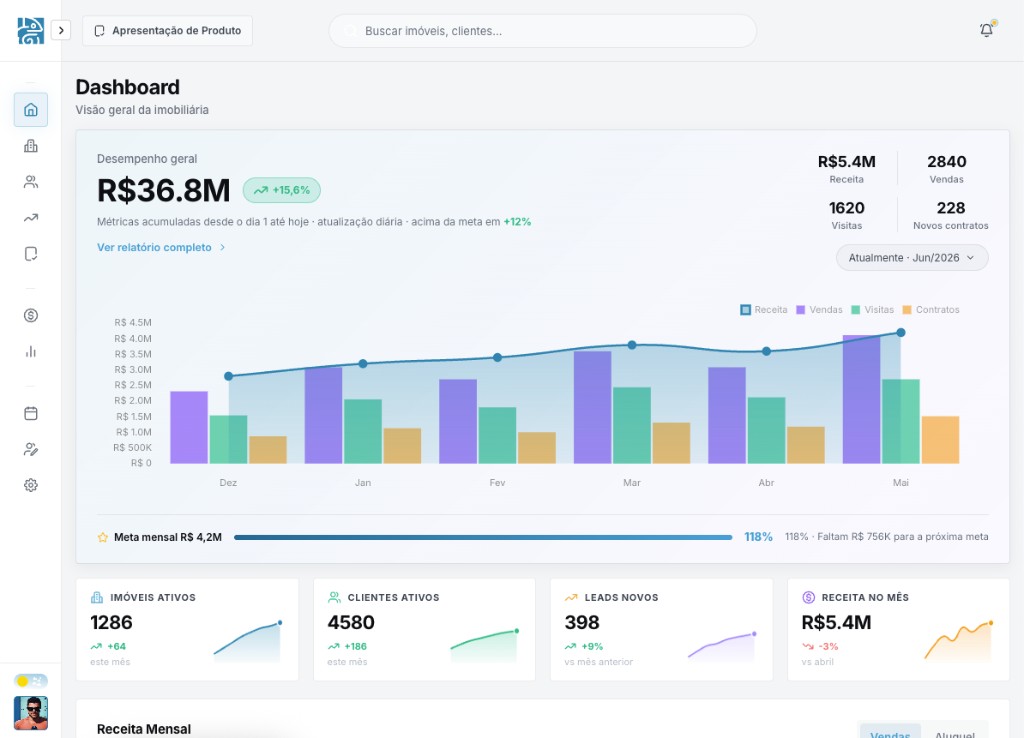Toggle Receita series in chart legend

[x=763, y=310]
